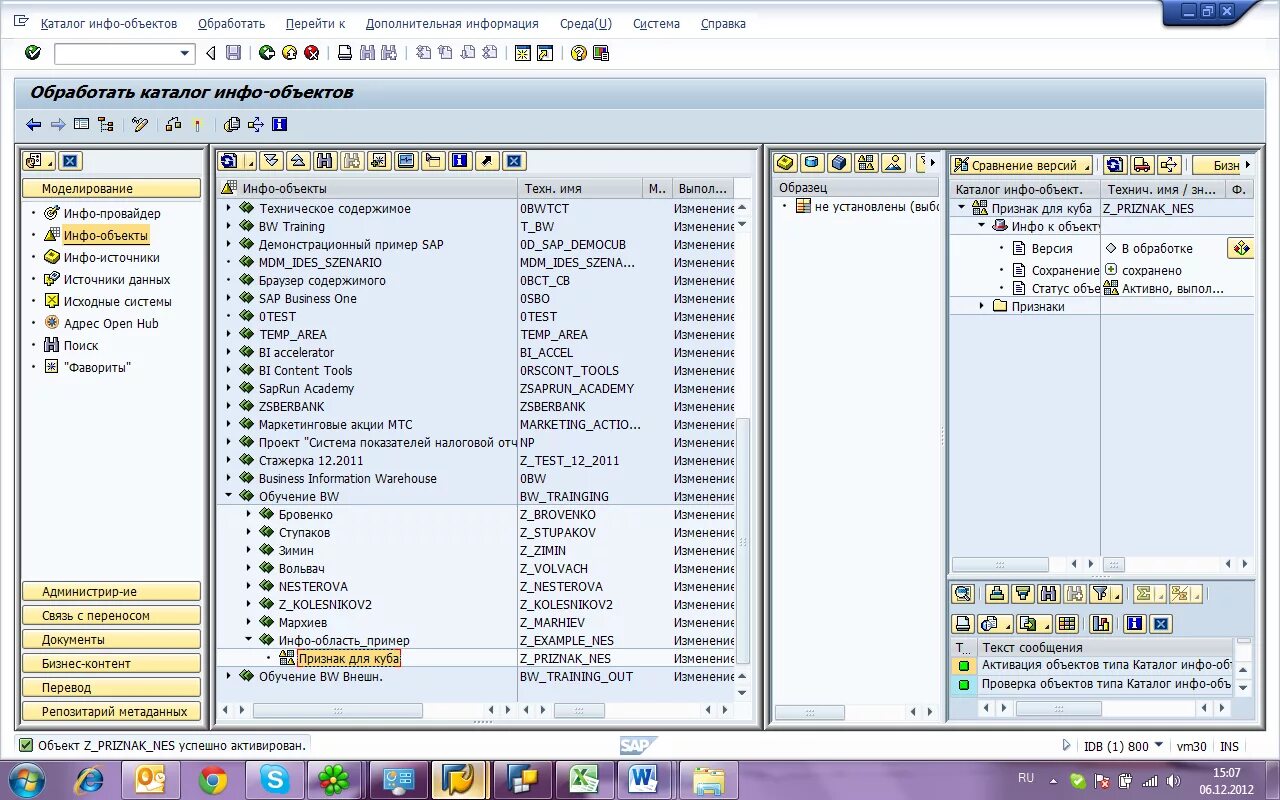The height and width of the screenshot is (800, 1280).
Task: Open the command field dropdown arrow
Action: point(184,54)
